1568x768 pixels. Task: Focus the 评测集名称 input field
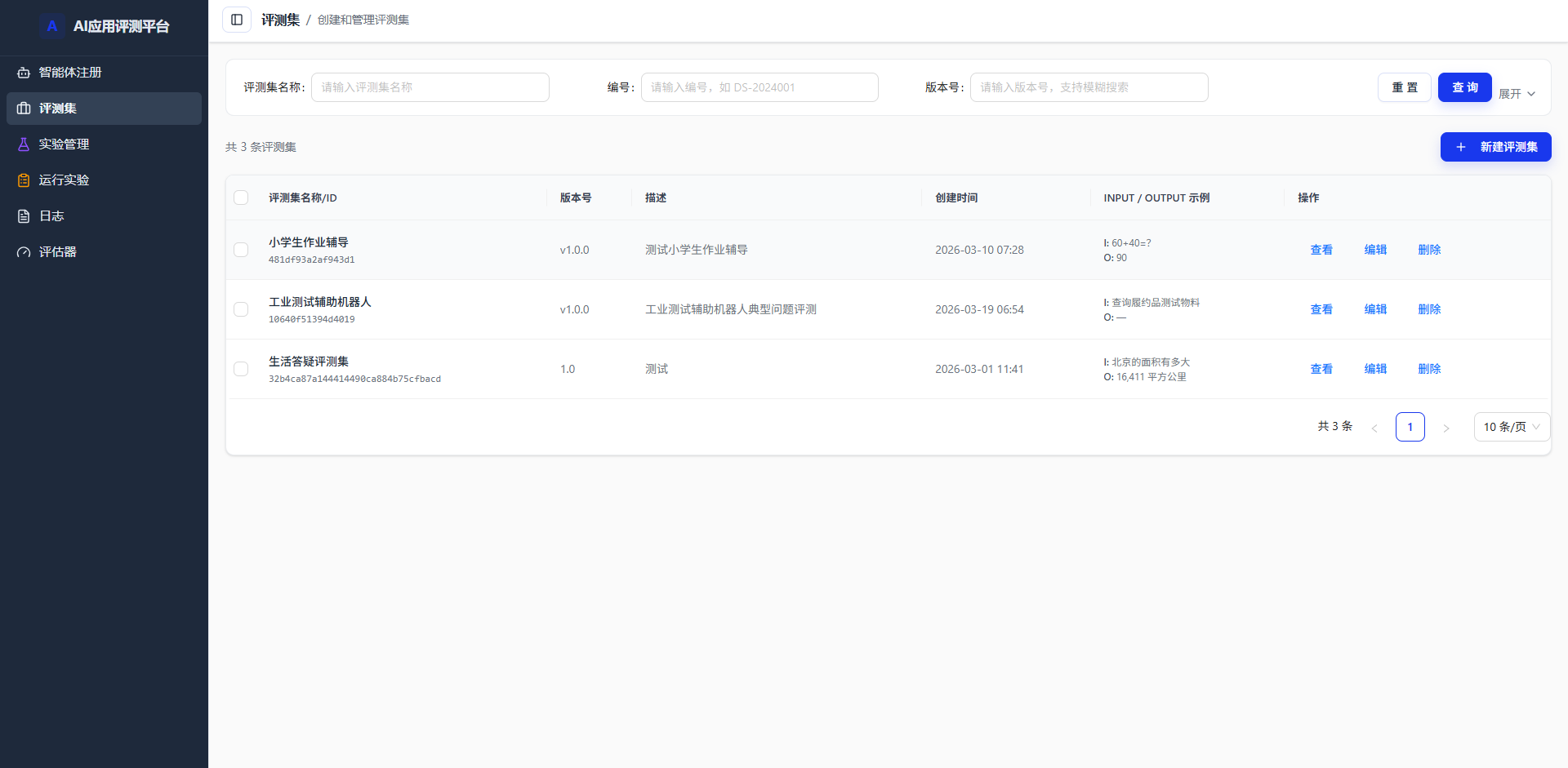click(430, 87)
